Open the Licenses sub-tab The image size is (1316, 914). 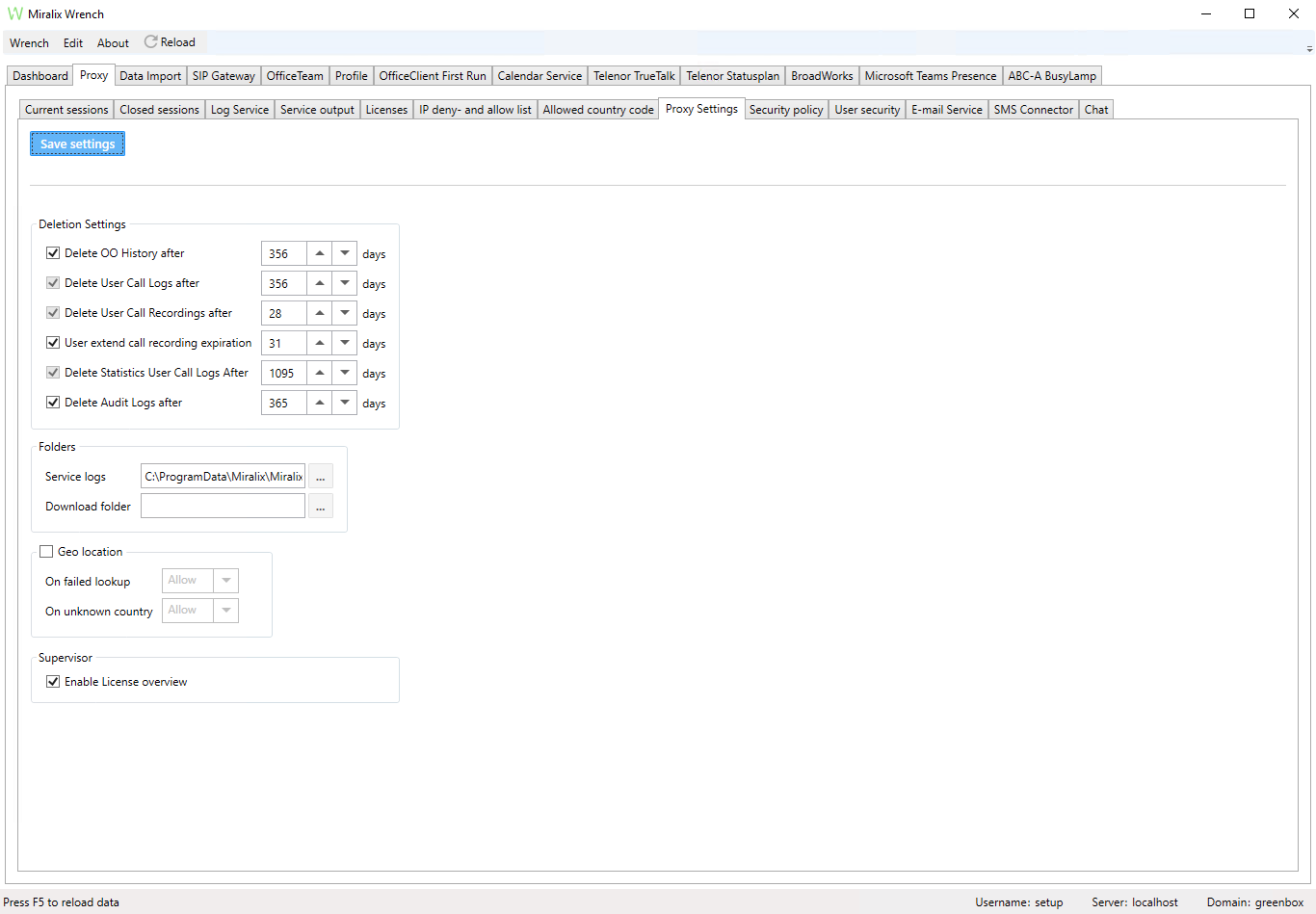tap(386, 110)
